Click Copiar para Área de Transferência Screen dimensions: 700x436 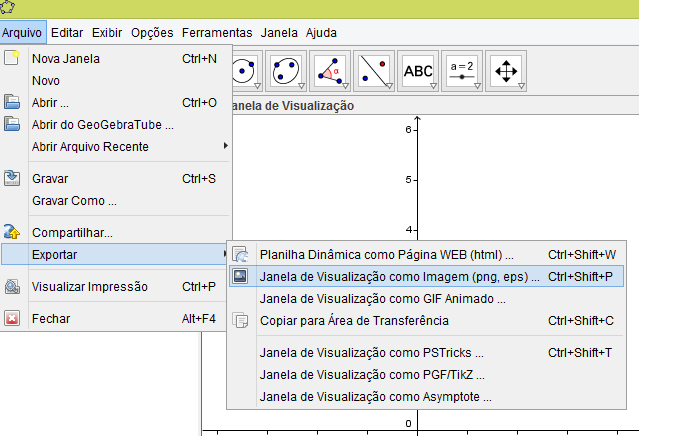[354, 320]
